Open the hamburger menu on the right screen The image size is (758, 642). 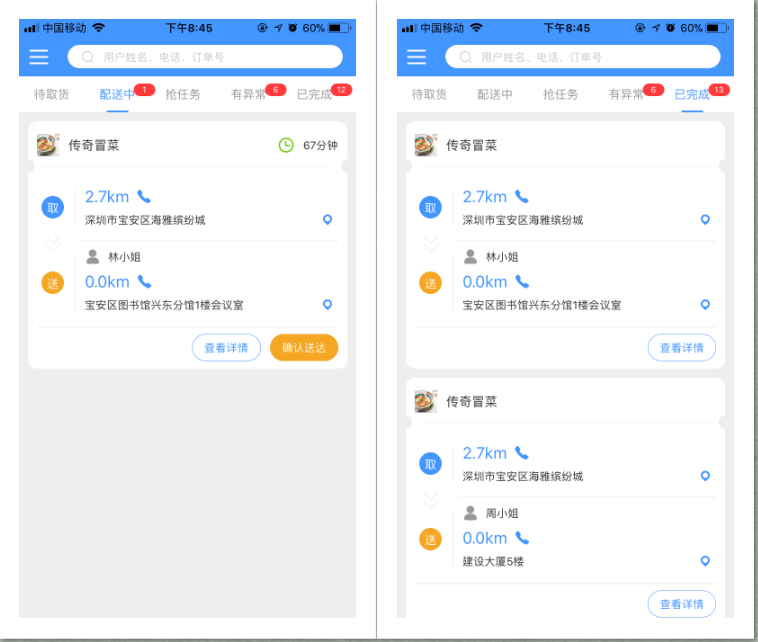pyautogui.click(x=416, y=57)
